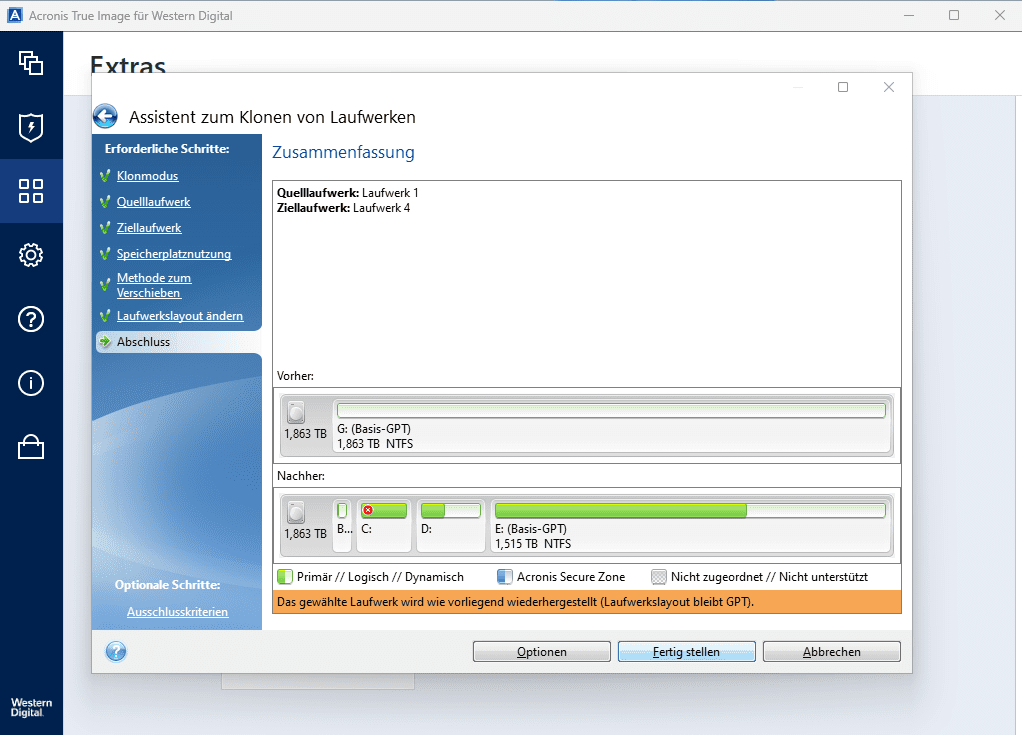This screenshot has width=1022, height=735.
Task: Click the Quelllaufwerk: Laufwerk 1 text
Action: (347, 193)
